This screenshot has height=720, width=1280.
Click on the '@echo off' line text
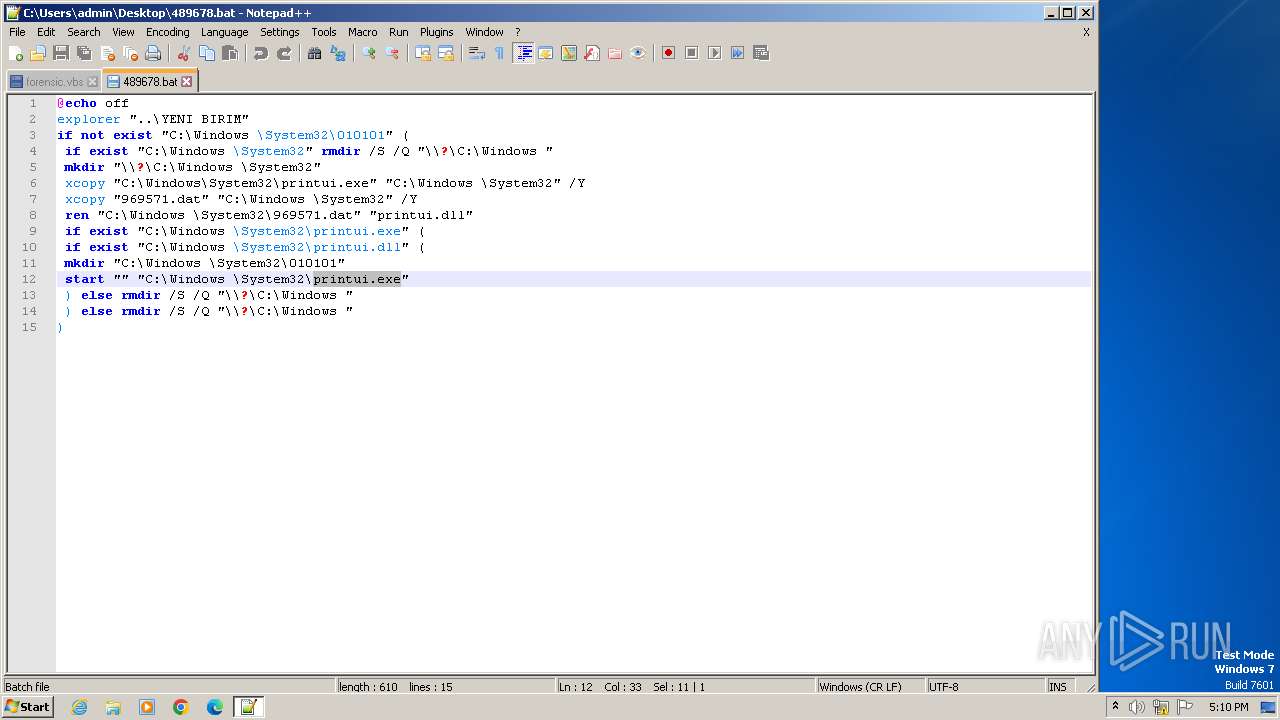(x=93, y=103)
